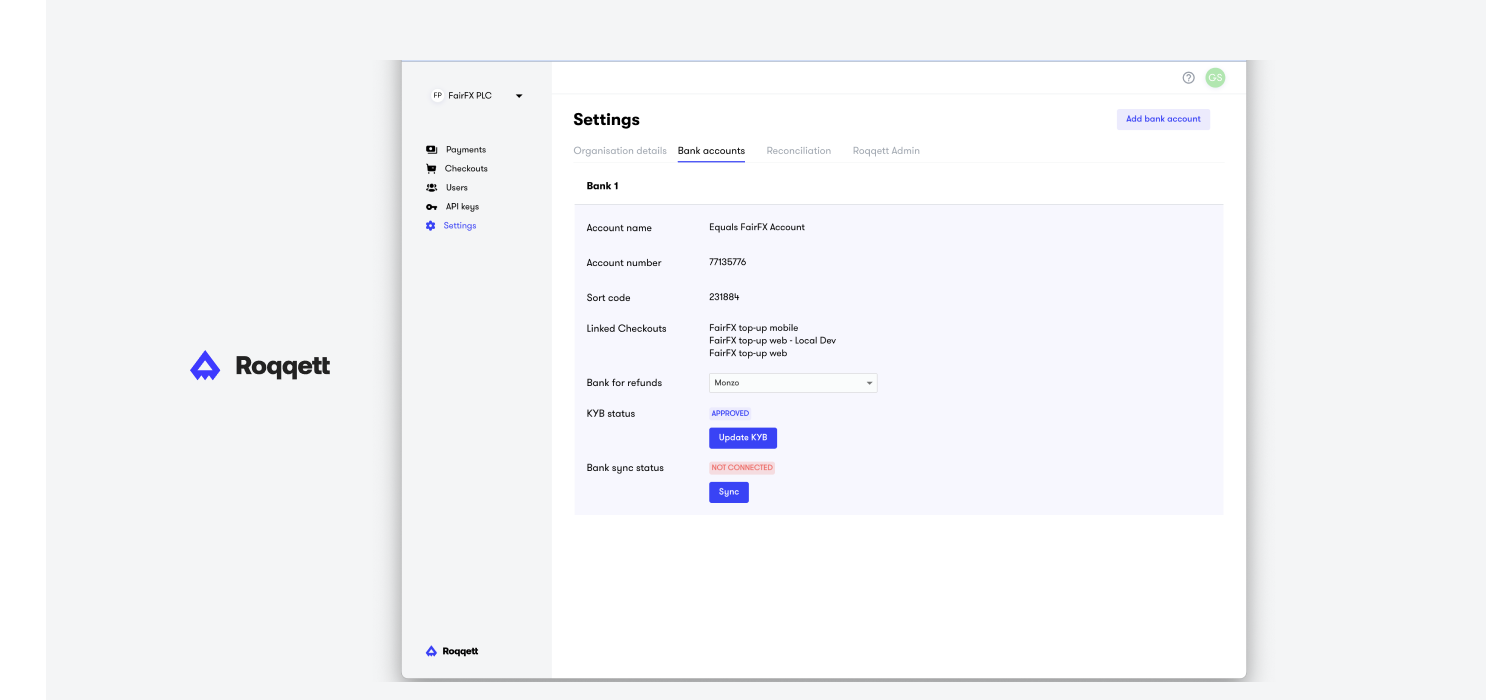Image resolution: width=1486 pixels, height=700 pixels.
Task: Click the Settings gear icon
Action: pos(431,226)
